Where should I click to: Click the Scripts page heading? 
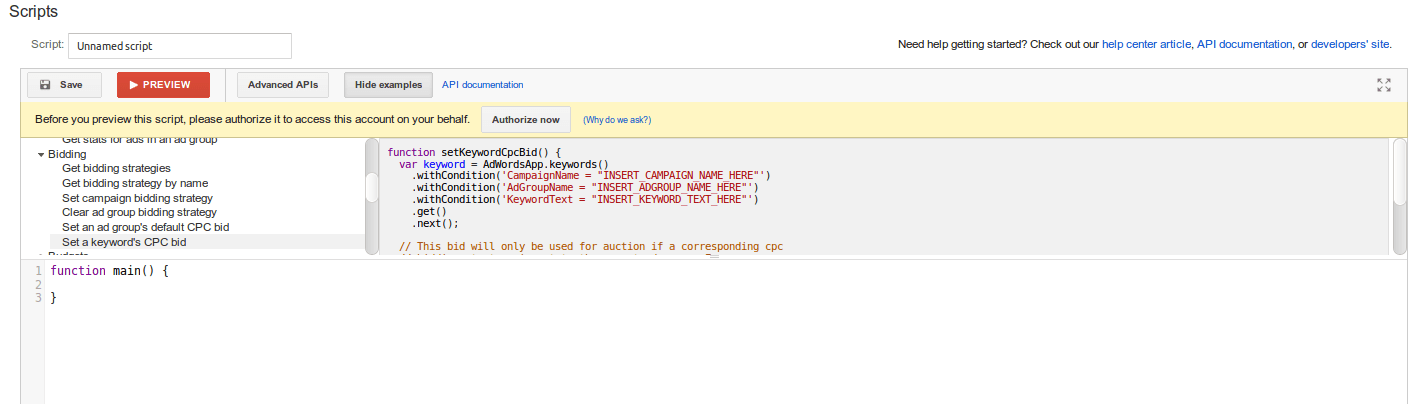pyautogui.click(x=33, y=11)
